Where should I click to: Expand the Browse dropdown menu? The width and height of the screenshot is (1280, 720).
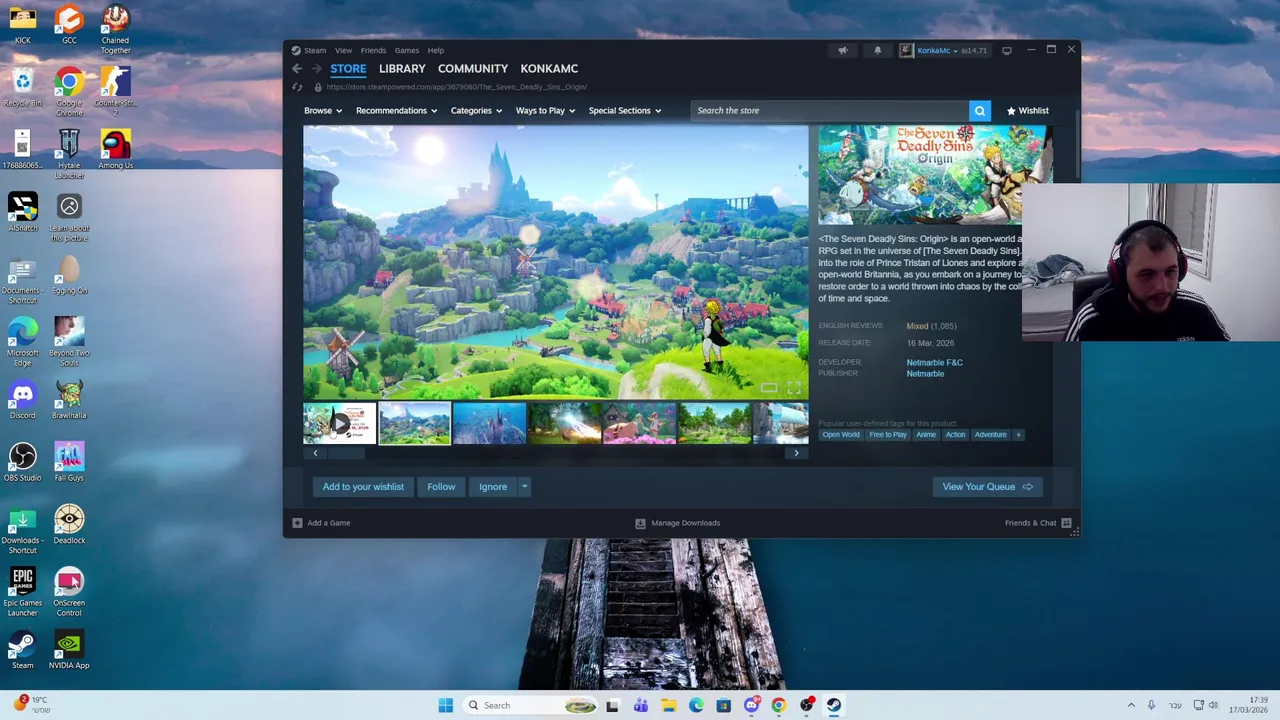pyautogui.click(x=323, y=111)
